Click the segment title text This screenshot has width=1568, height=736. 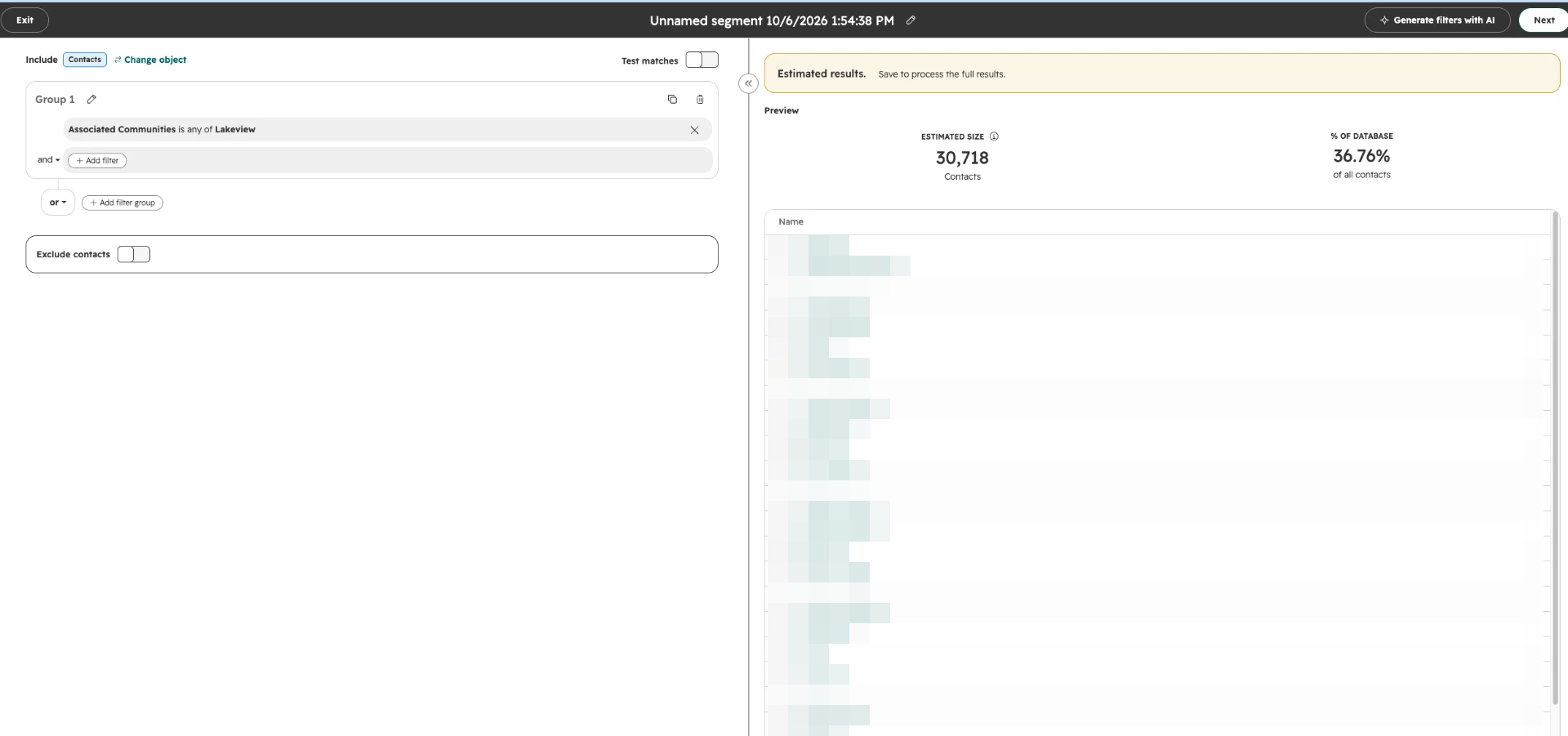coord(772,20)
